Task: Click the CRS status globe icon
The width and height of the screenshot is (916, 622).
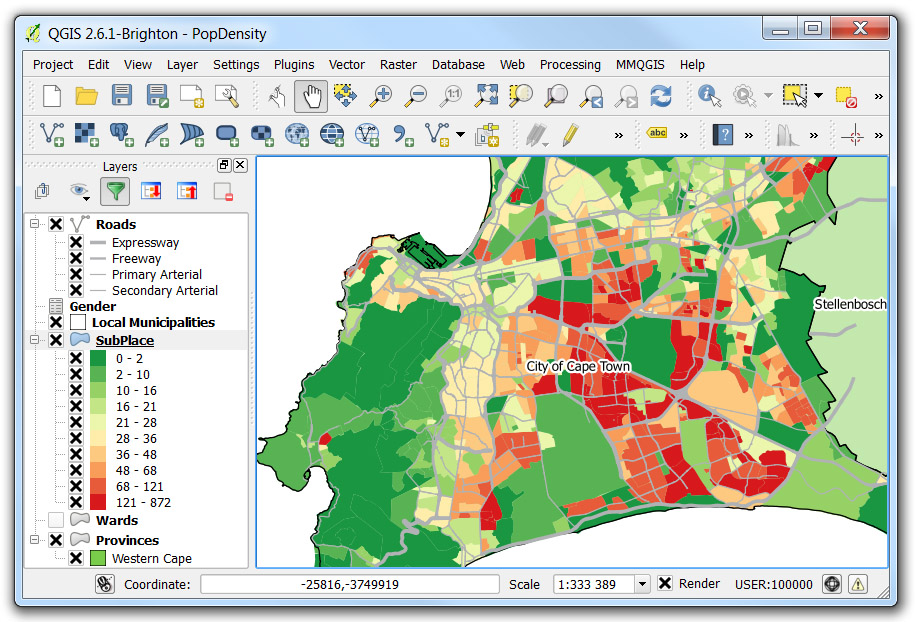Action: click(x=832, y=583)
